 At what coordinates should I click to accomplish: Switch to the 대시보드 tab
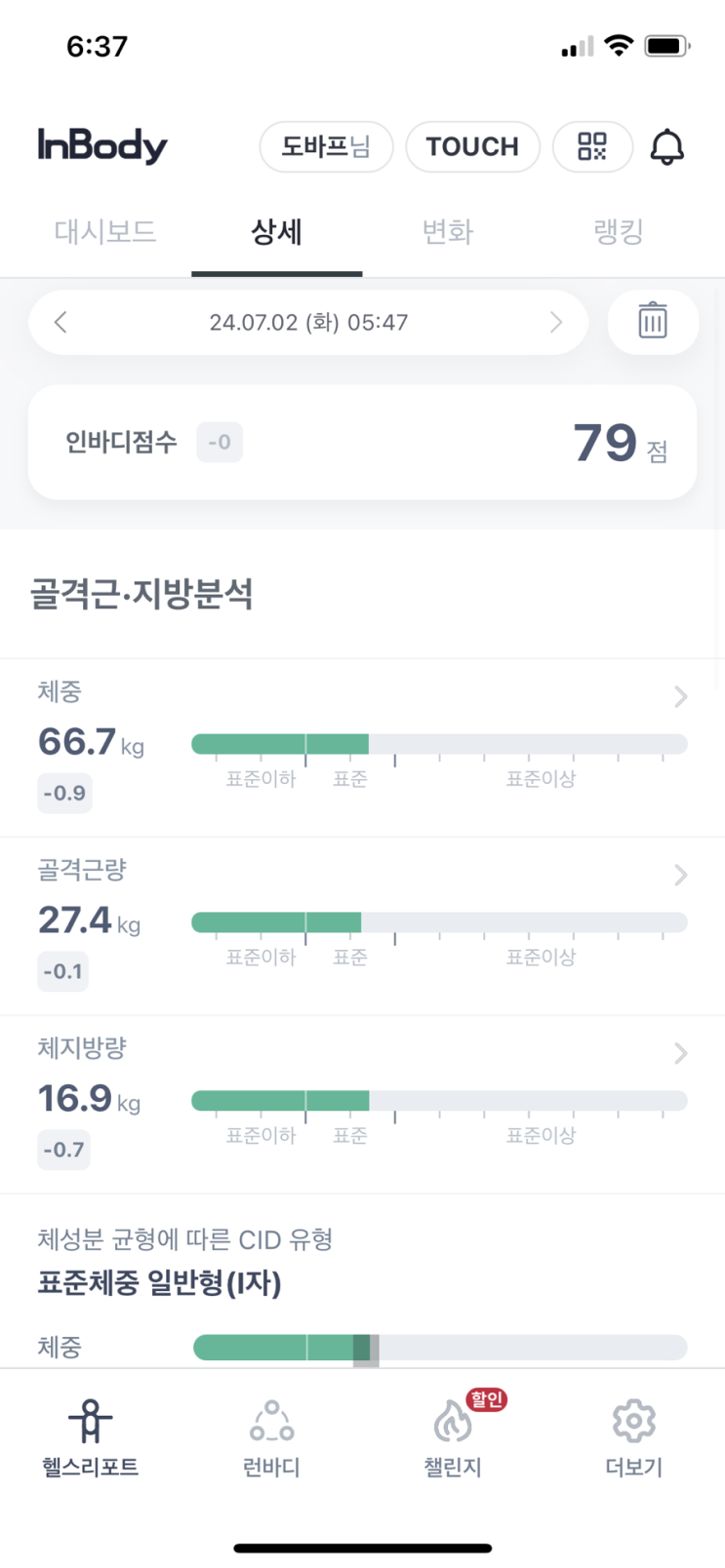coord(105,232)
